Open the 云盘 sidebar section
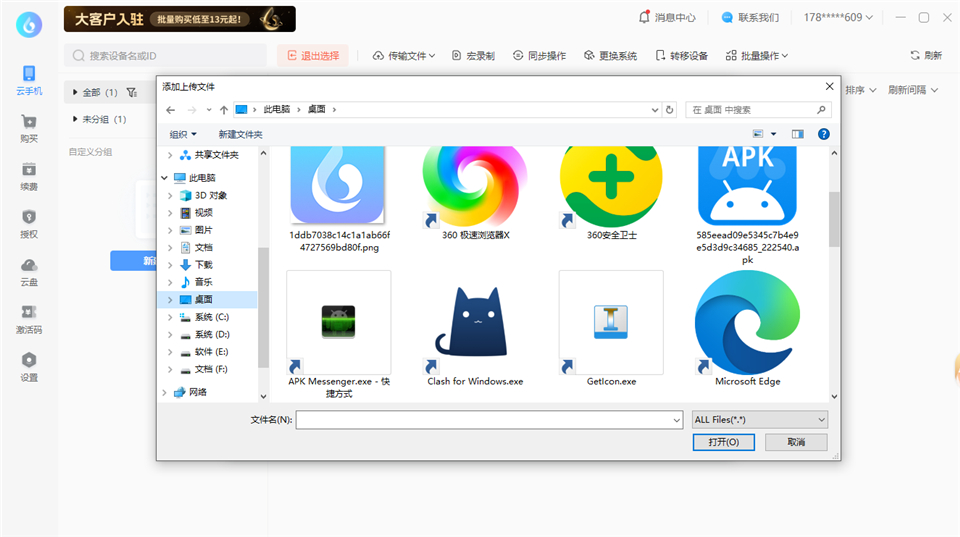The width and height of the screenshot is (960, 537). click(x=29, y=272)
